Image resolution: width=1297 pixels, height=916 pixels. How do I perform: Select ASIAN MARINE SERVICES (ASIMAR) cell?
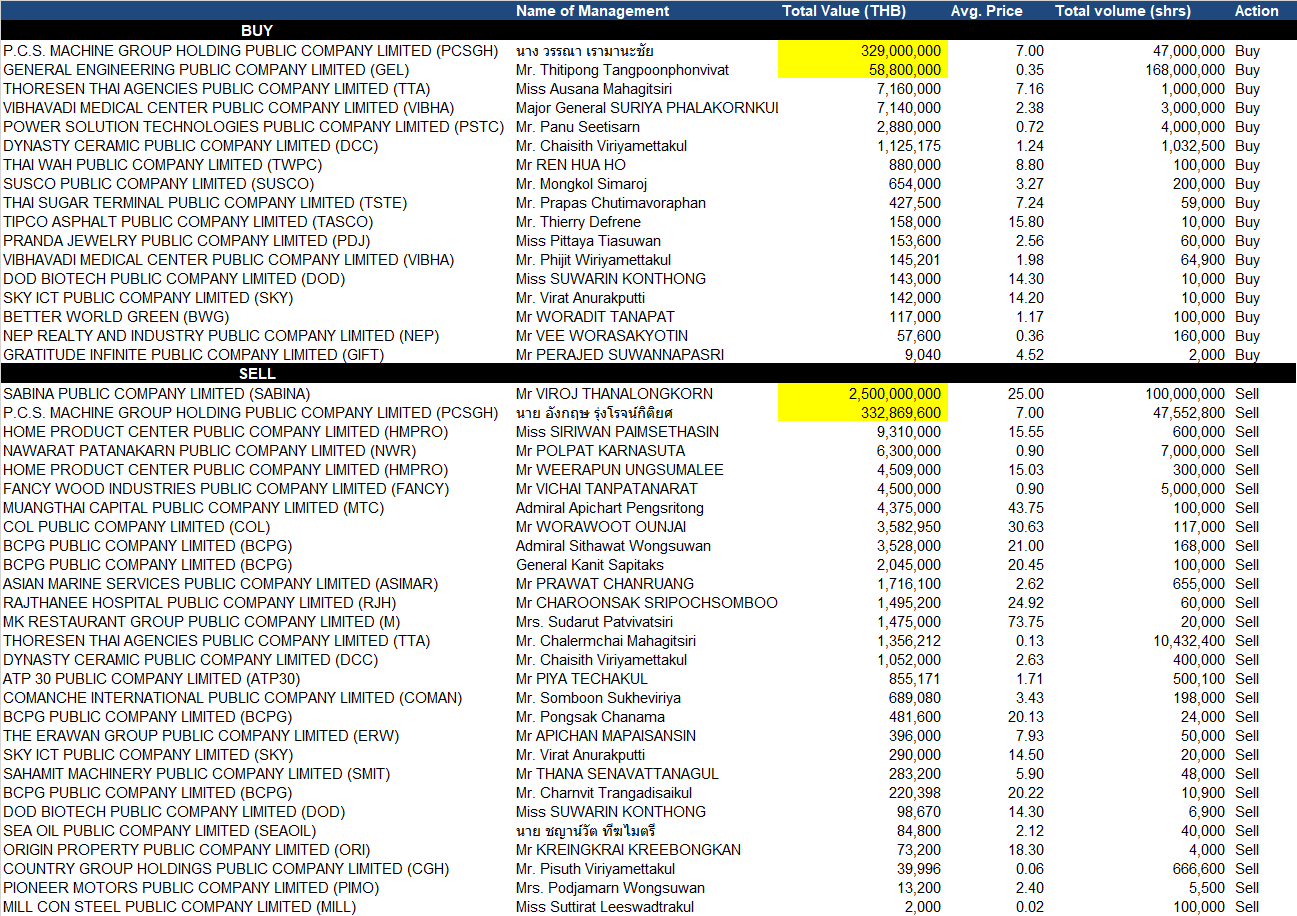[220, 584]
